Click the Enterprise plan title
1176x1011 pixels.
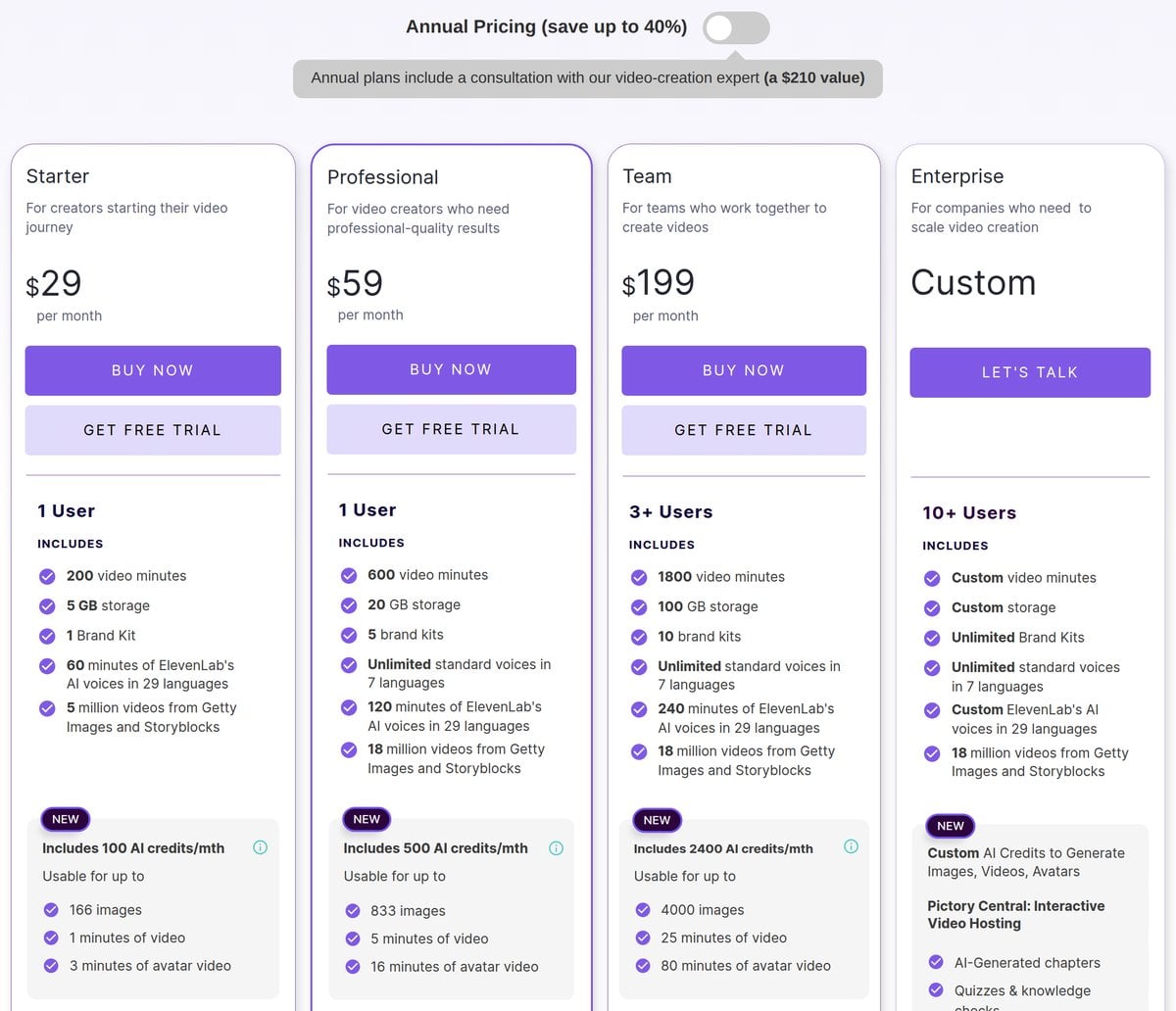click(957, 176)
